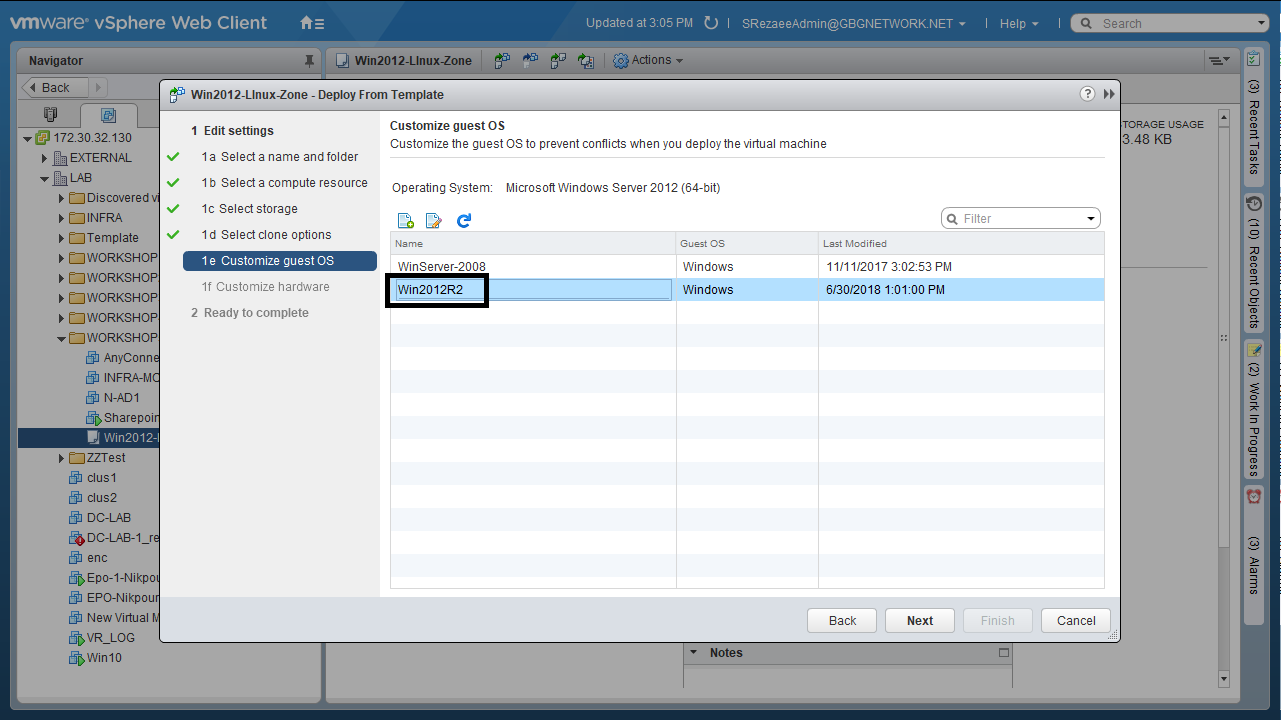Click the create new customization specification icon

point(405,220)
